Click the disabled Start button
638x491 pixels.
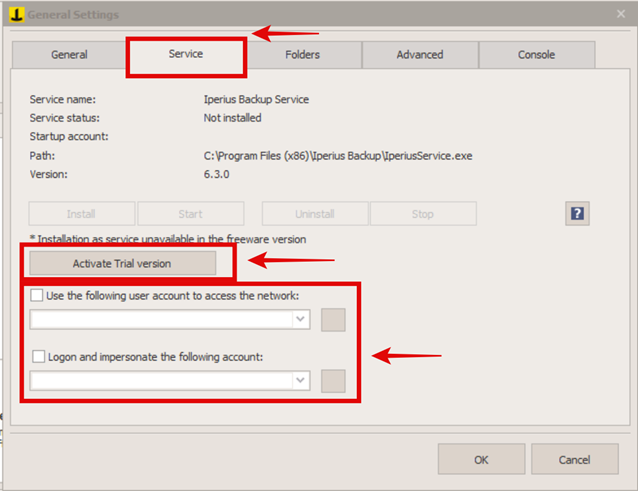click(x=190, y=214)
